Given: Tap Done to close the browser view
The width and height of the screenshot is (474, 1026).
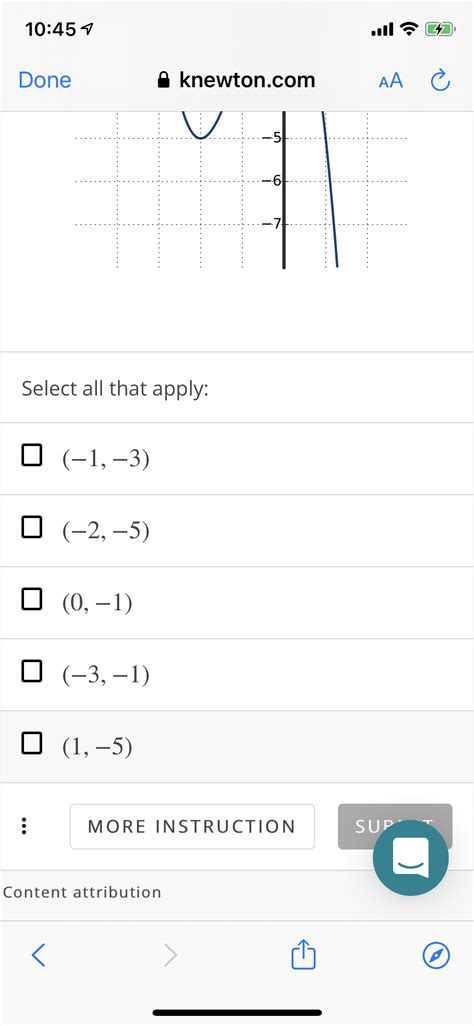Looking at the screenshot, I should coord(45,80).
